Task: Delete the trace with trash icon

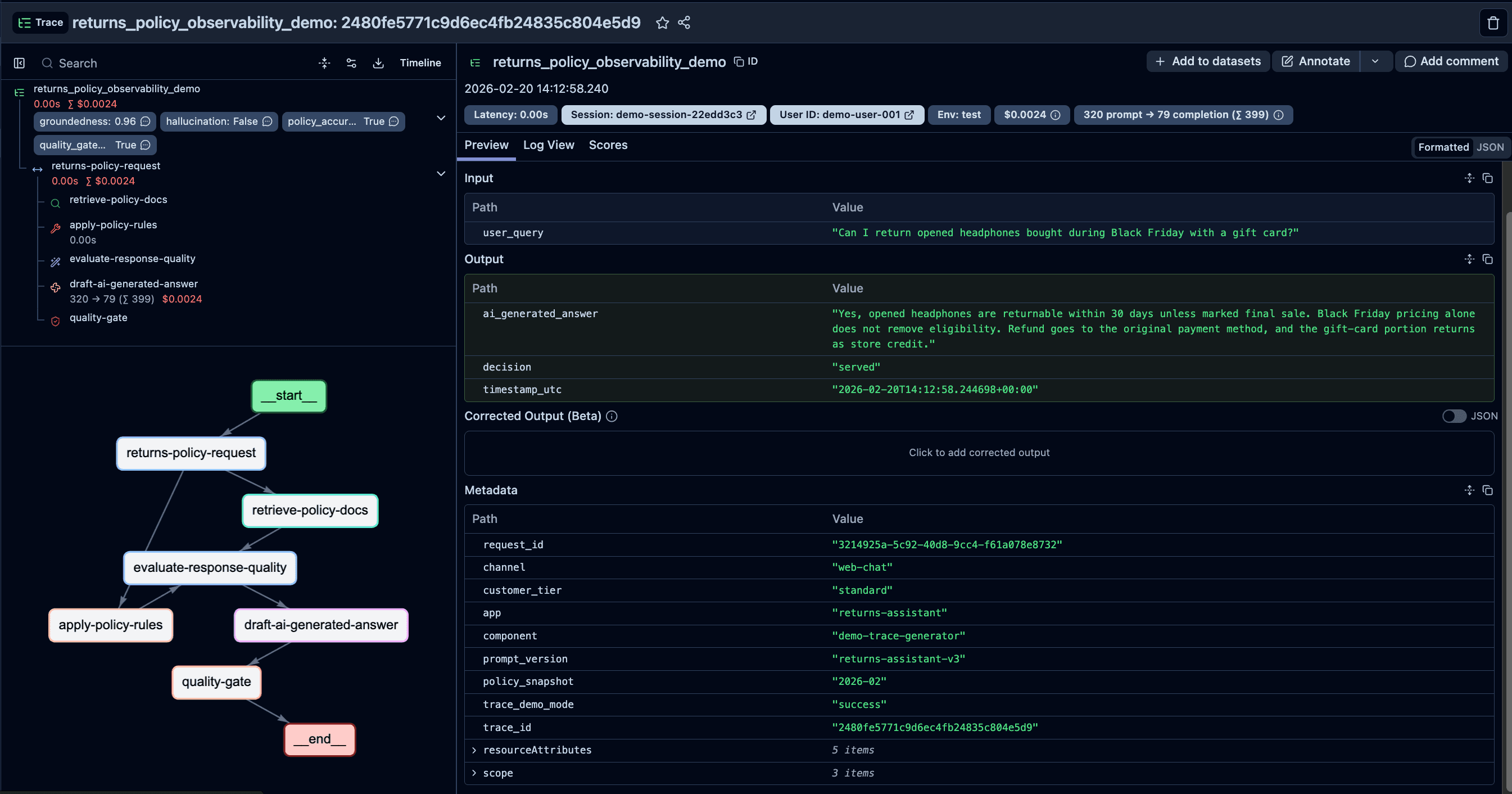Action: tap(1493, 23)
